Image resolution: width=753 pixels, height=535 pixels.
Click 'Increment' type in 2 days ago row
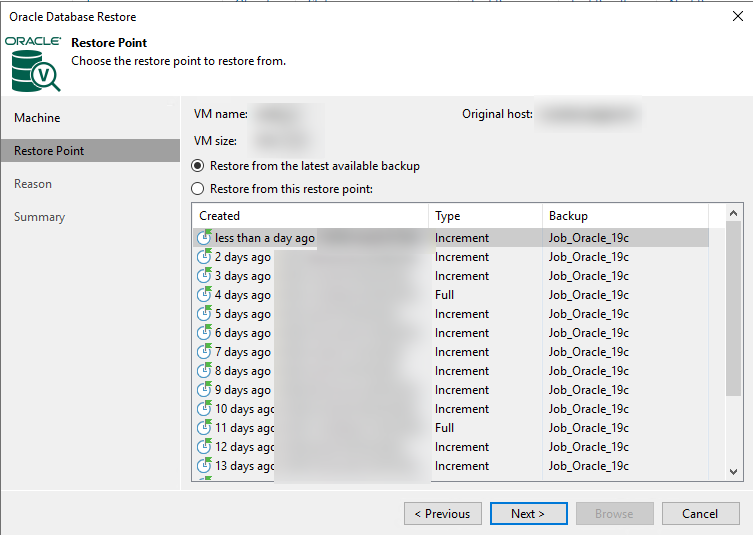coord(462,257)
